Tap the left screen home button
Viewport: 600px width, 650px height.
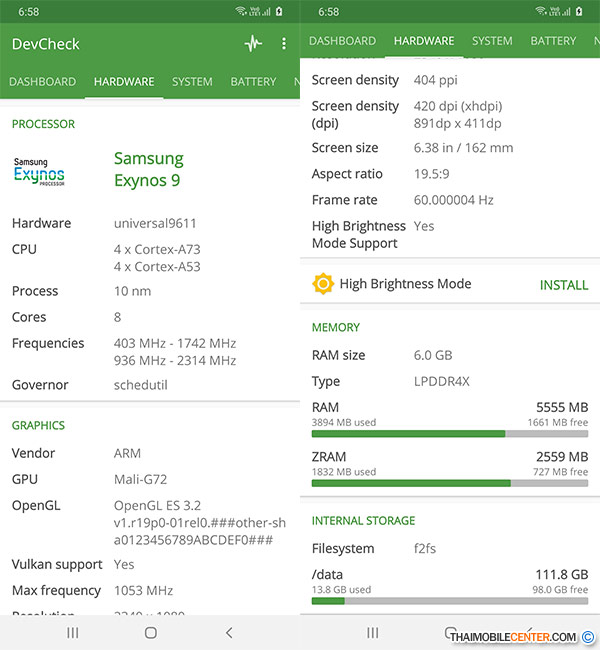point(151,633)
